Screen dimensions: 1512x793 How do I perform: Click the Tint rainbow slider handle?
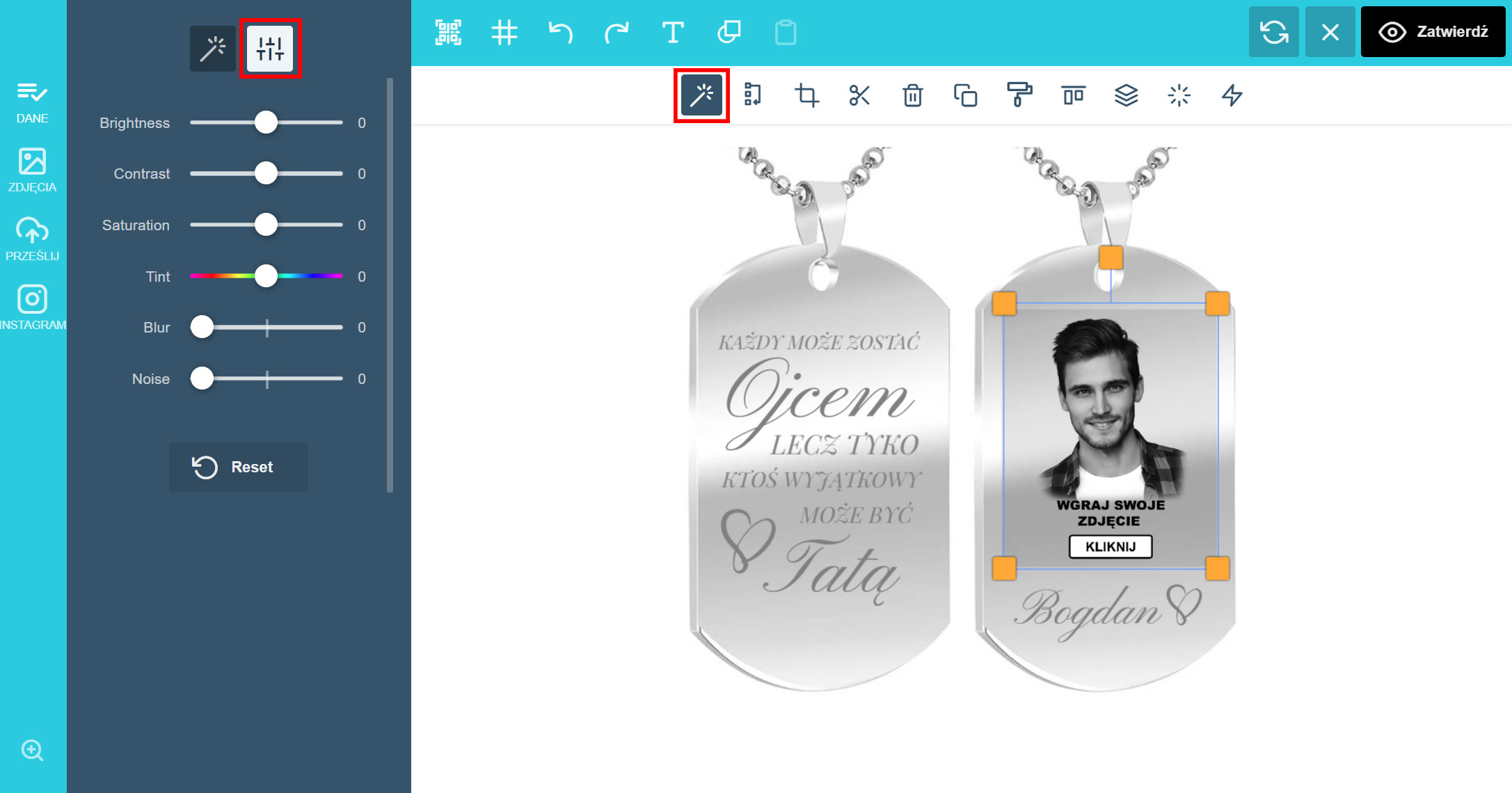[266, 276]
